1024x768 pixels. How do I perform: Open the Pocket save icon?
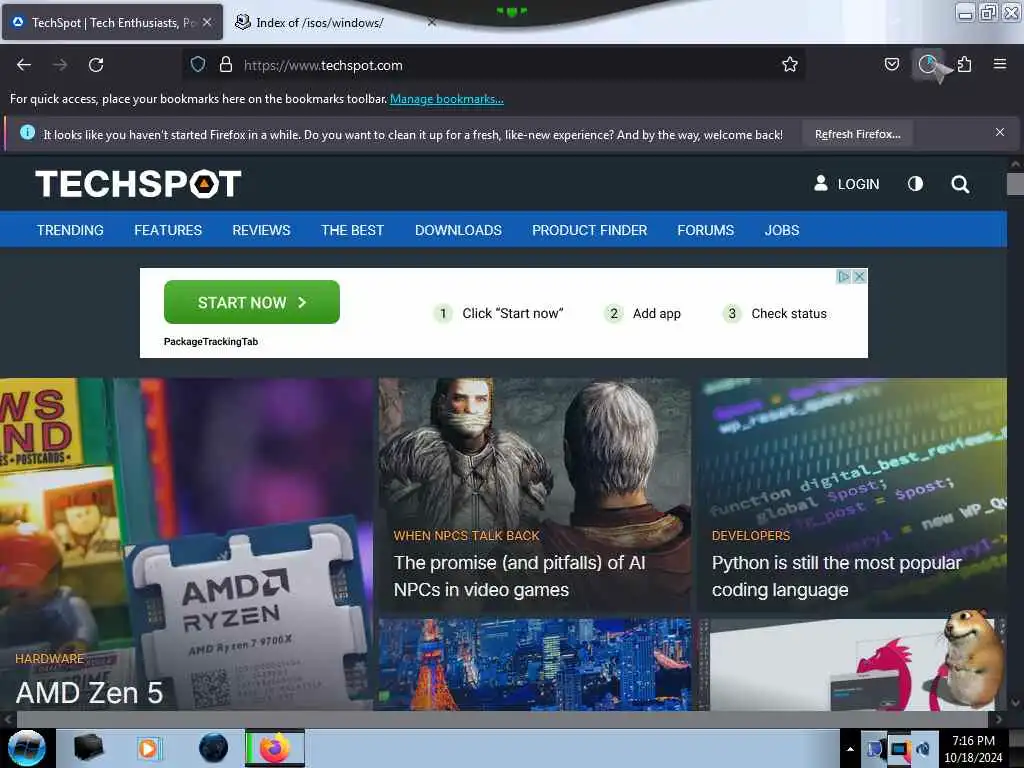891,64
